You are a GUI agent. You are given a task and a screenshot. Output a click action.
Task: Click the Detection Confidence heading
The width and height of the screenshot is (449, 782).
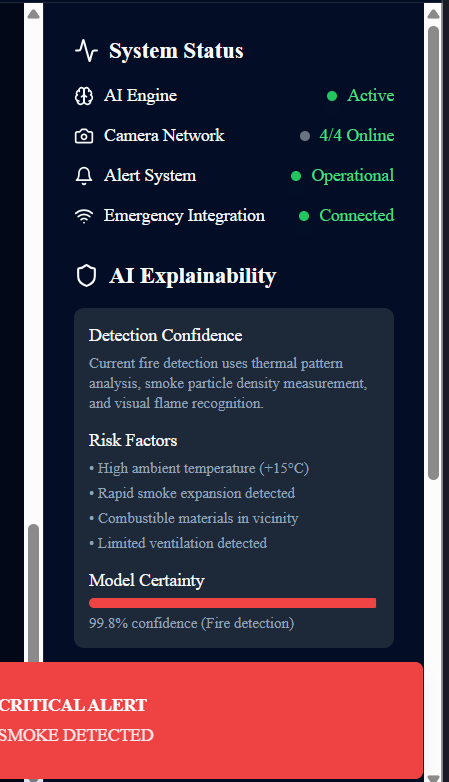click(x=166, y=335)
